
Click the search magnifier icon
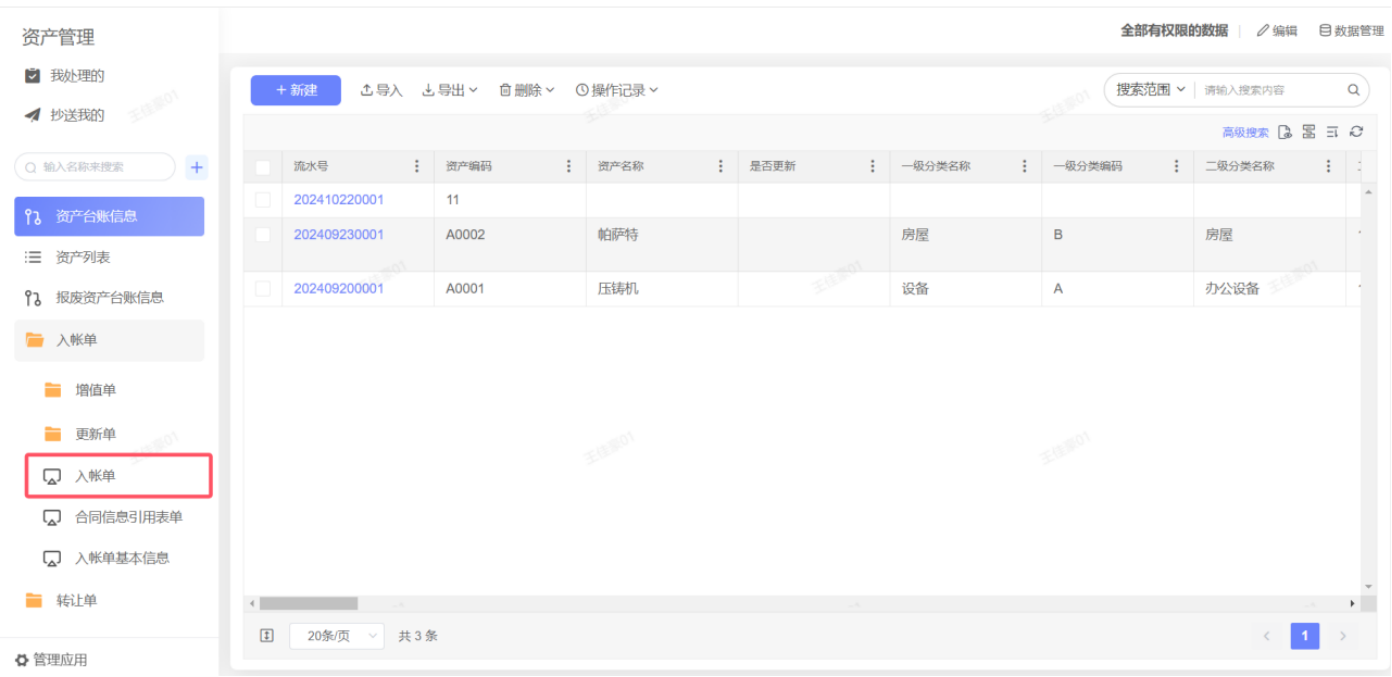pos(1353,90)
